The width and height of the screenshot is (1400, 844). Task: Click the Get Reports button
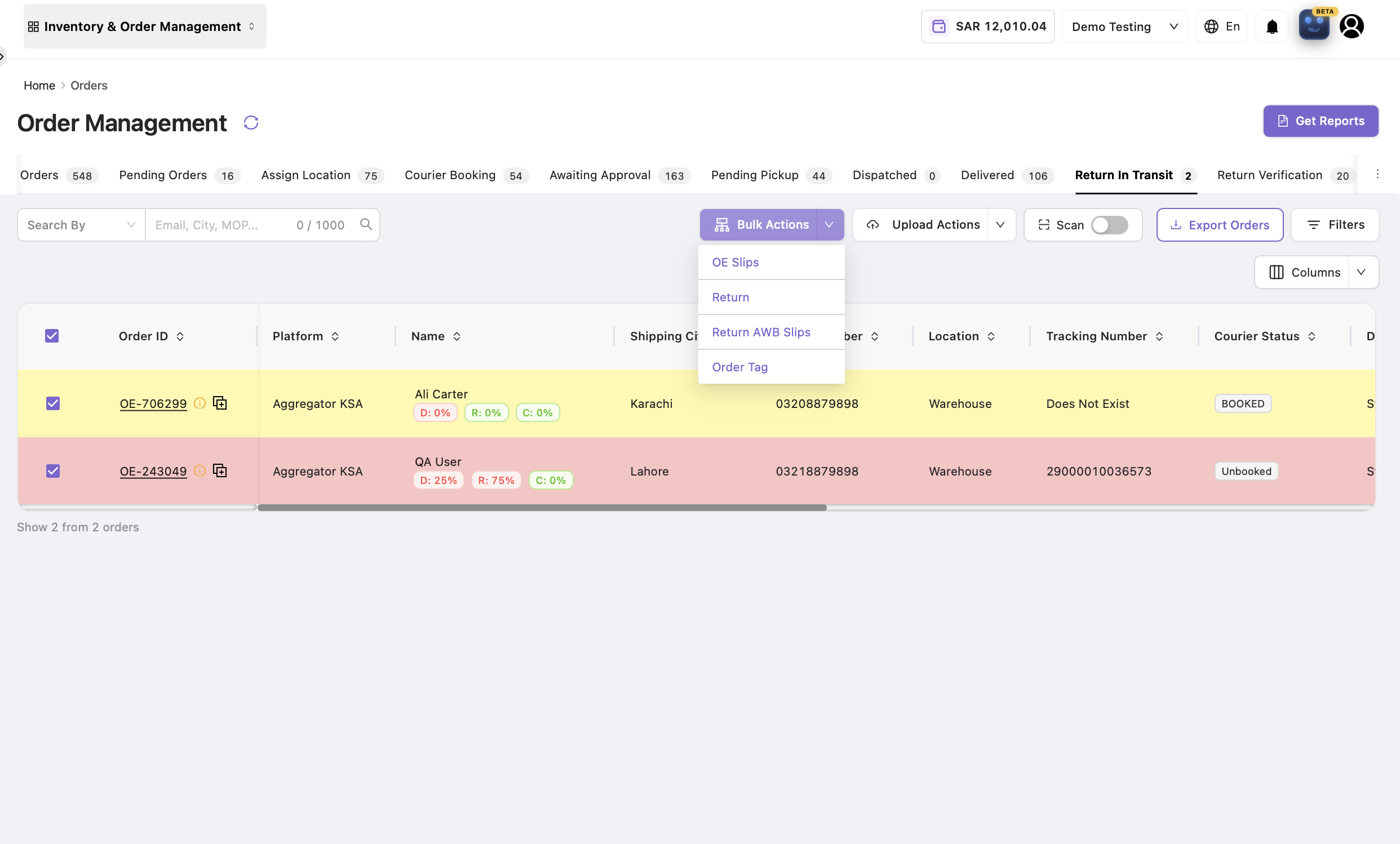pos(1321,121)
